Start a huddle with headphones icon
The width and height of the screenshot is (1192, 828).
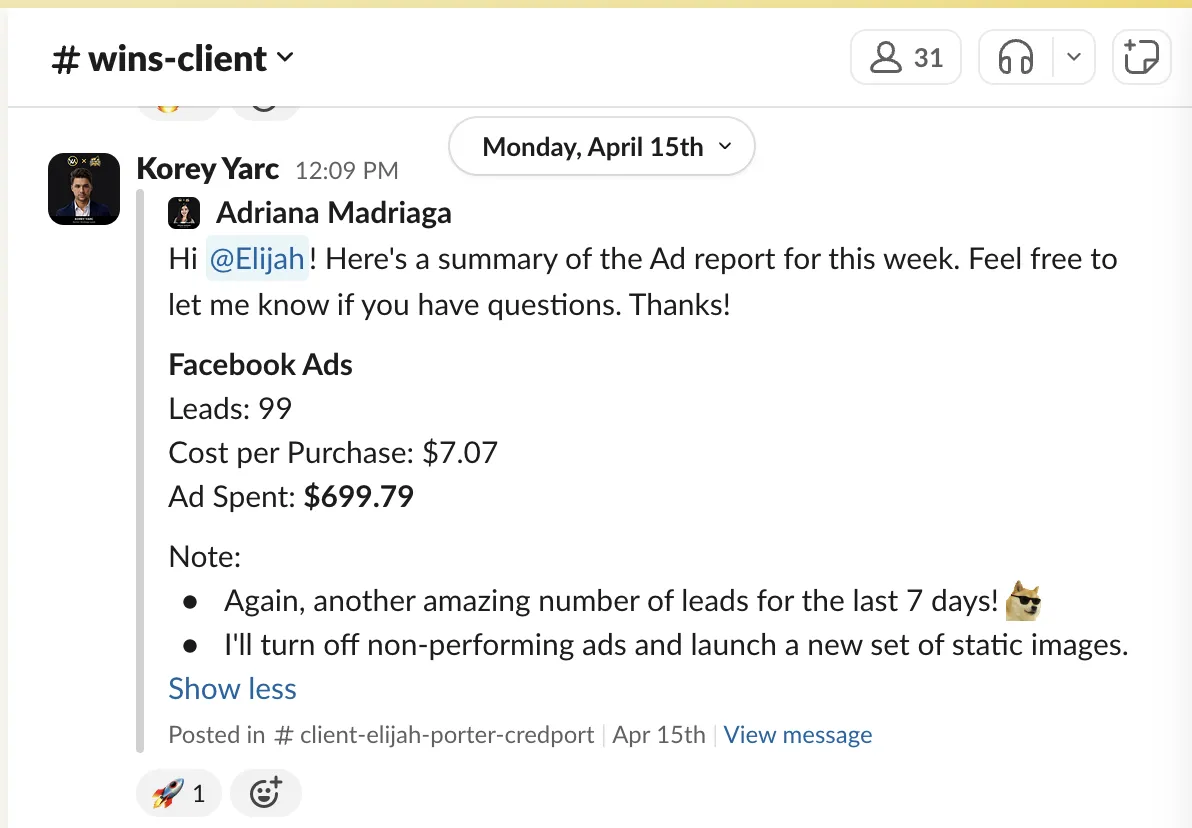[1016, 57]
